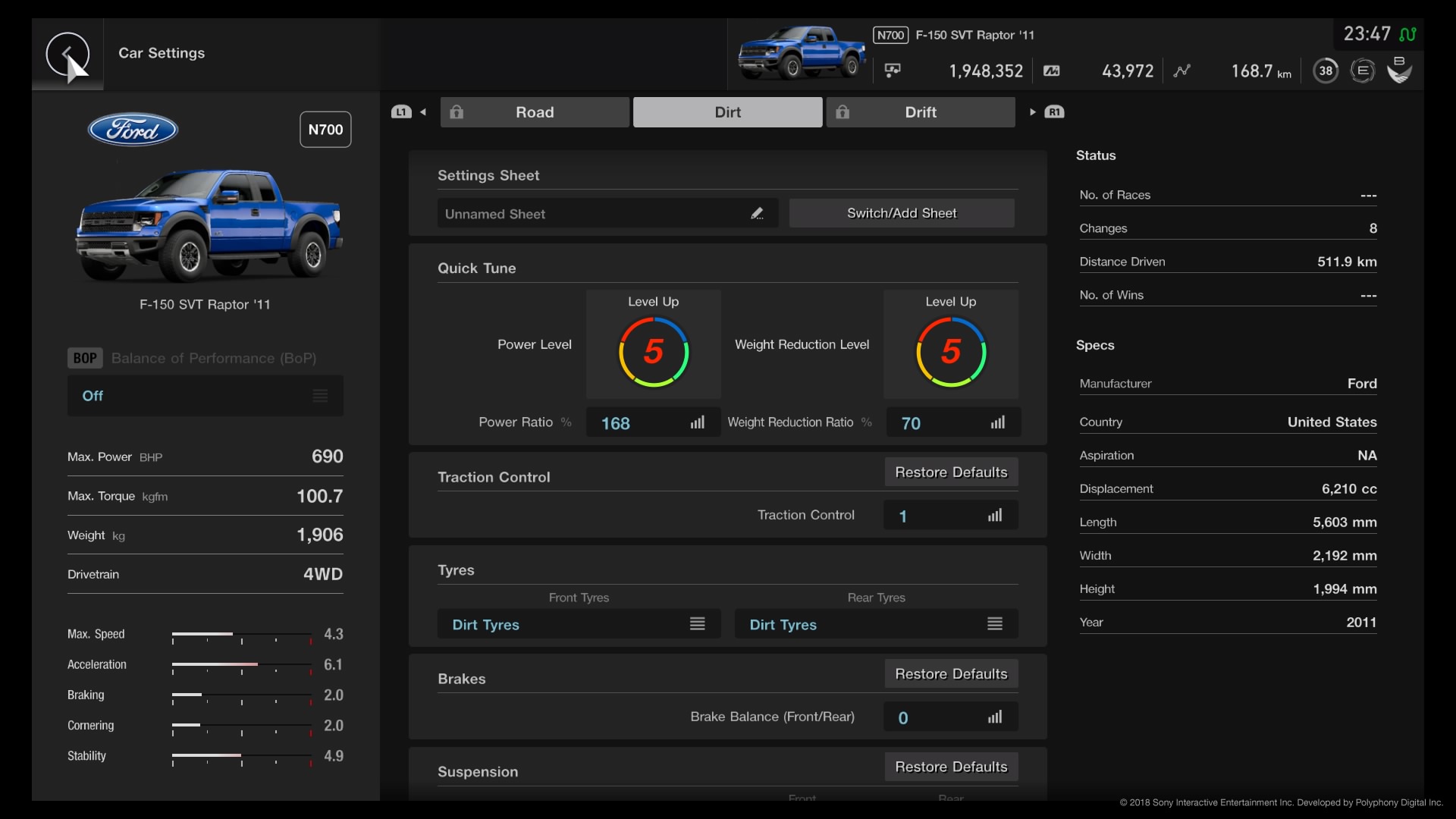Select the L1 shoulder button icon
This screenshot has height=819, width=1456.
click(x=401, y=112)
